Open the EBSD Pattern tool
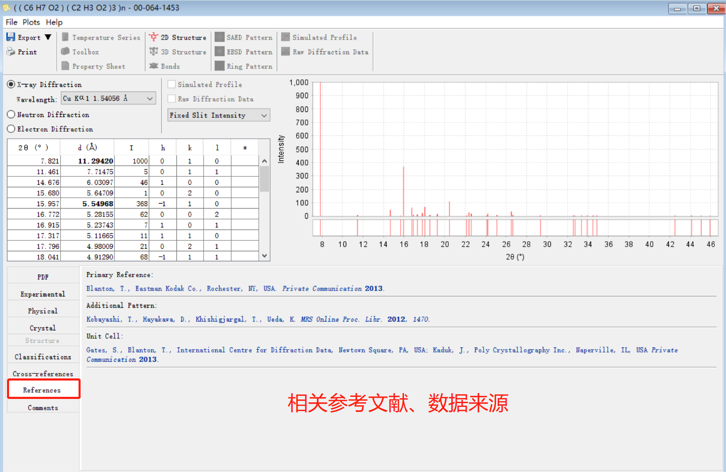The height and width of the screenshot is (472, 726). pos(220,52)
